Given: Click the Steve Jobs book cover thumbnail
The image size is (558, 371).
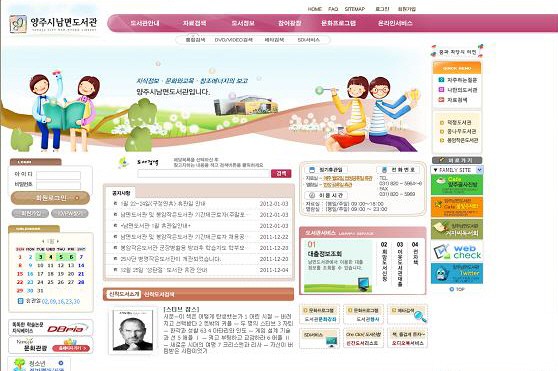Looking at the screenshot, I should pyautogui.click(x=133, y=330).
